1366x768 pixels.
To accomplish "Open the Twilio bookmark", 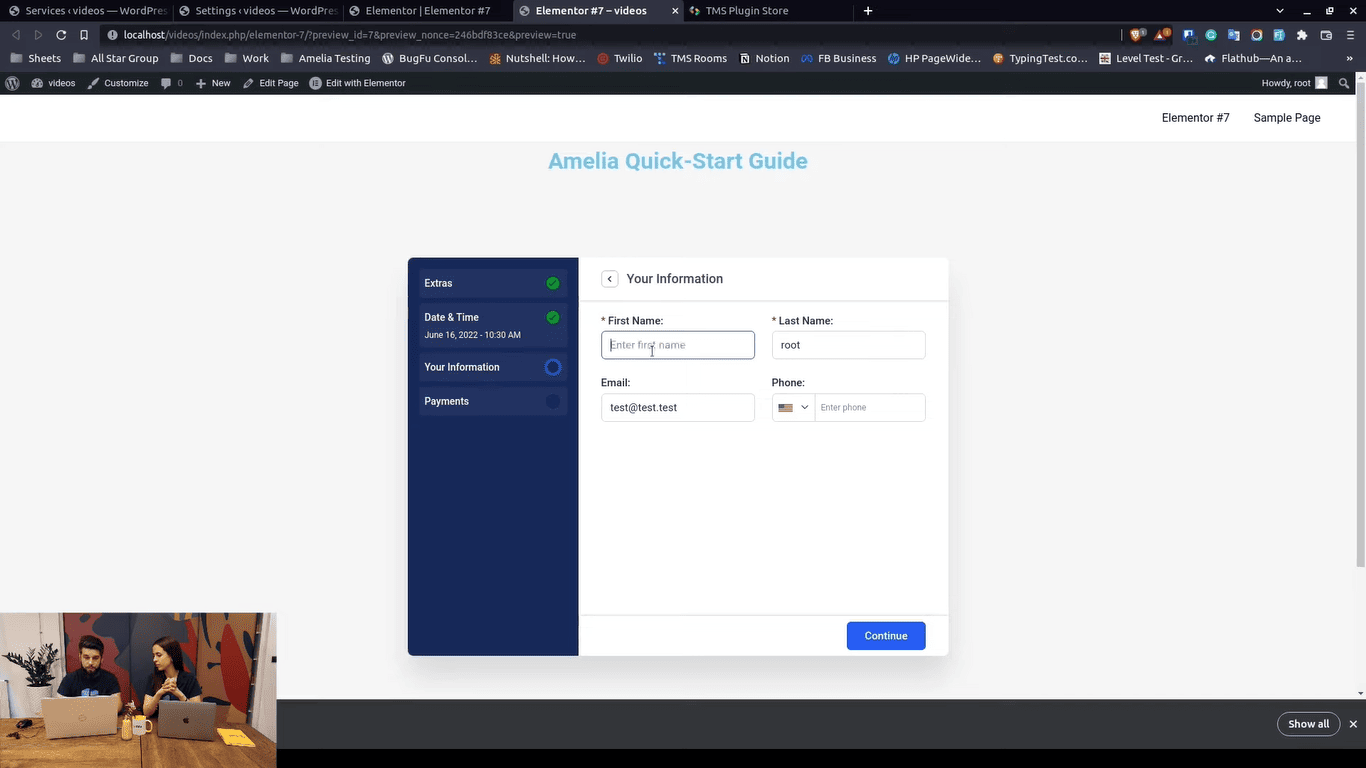I will [x=620, y=59].
